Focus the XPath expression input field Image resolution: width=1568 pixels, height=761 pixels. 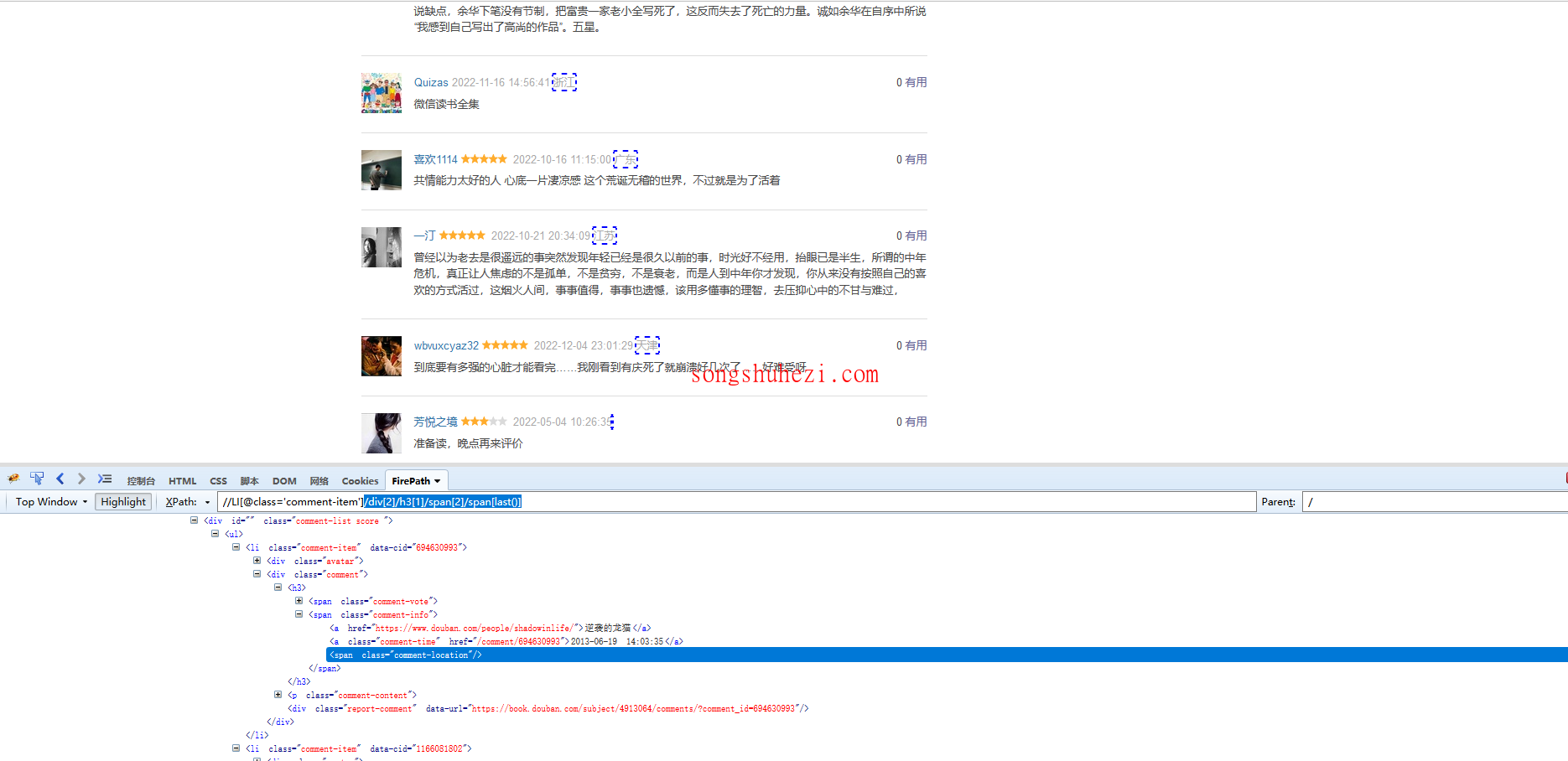pyautogui.click(x=736, y=502)
